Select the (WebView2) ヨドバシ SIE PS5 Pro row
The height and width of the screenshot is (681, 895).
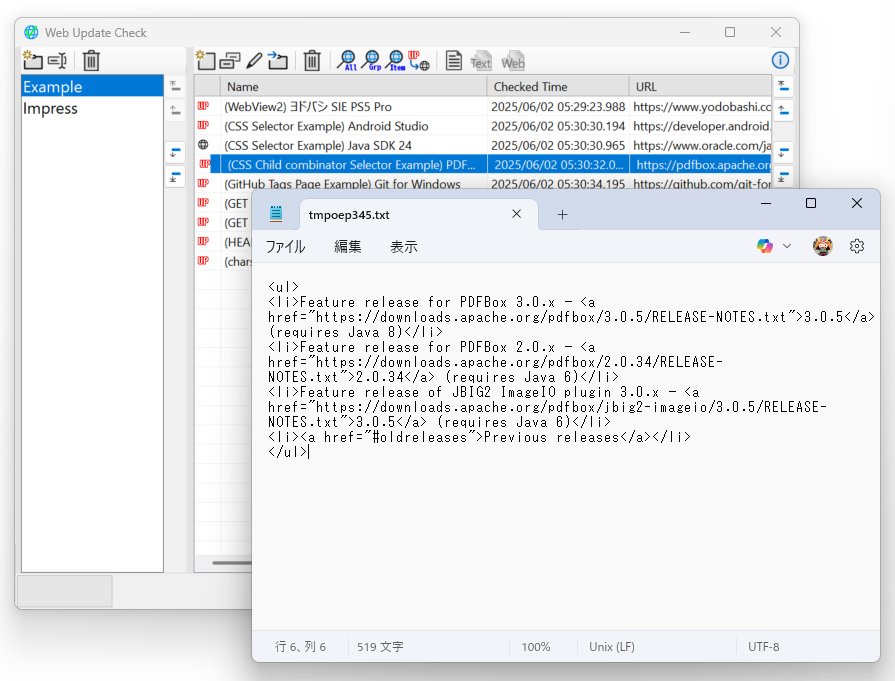pyautogui.click(x=483, y=107)
